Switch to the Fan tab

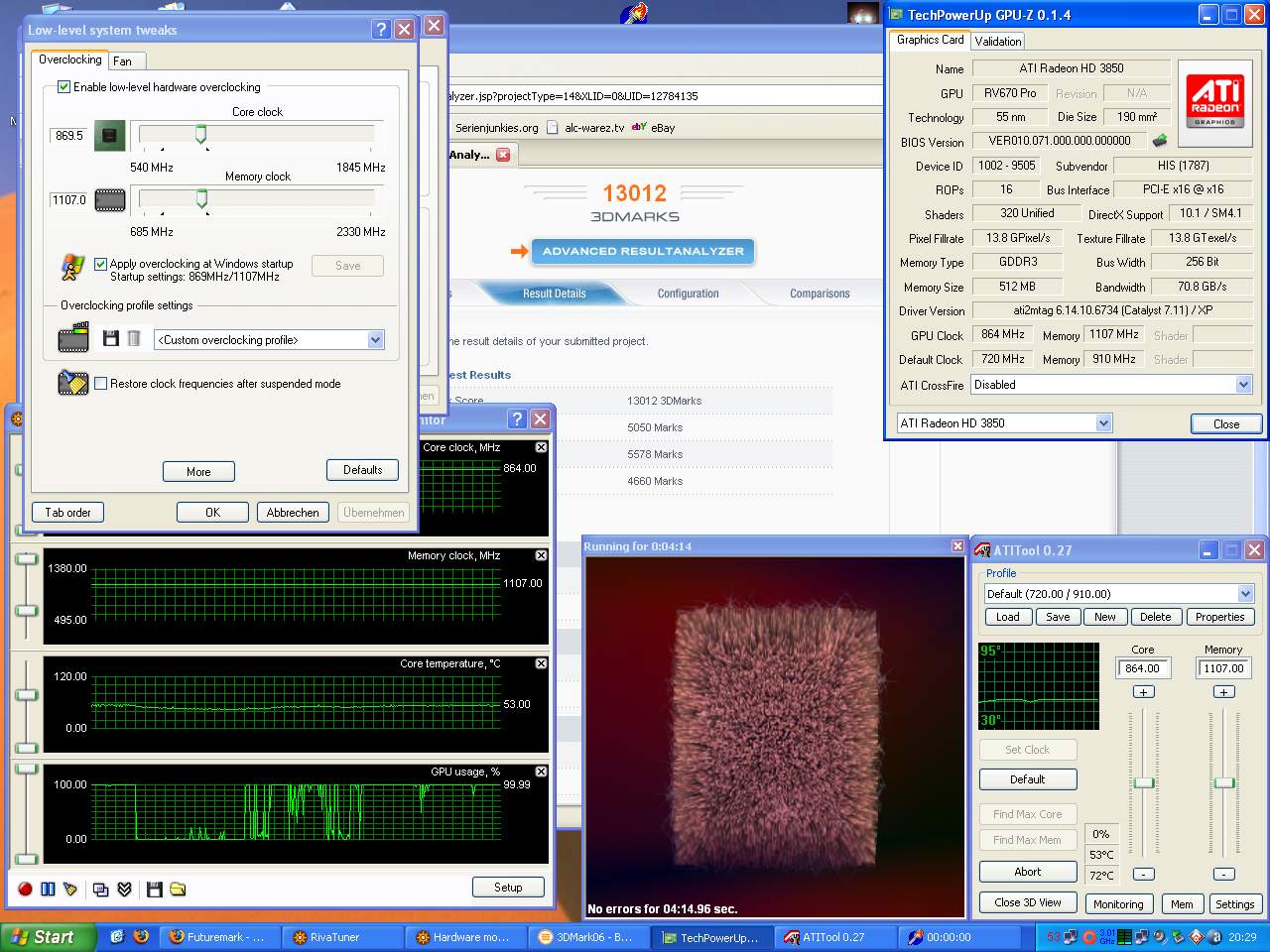click(x=123, y=61)
